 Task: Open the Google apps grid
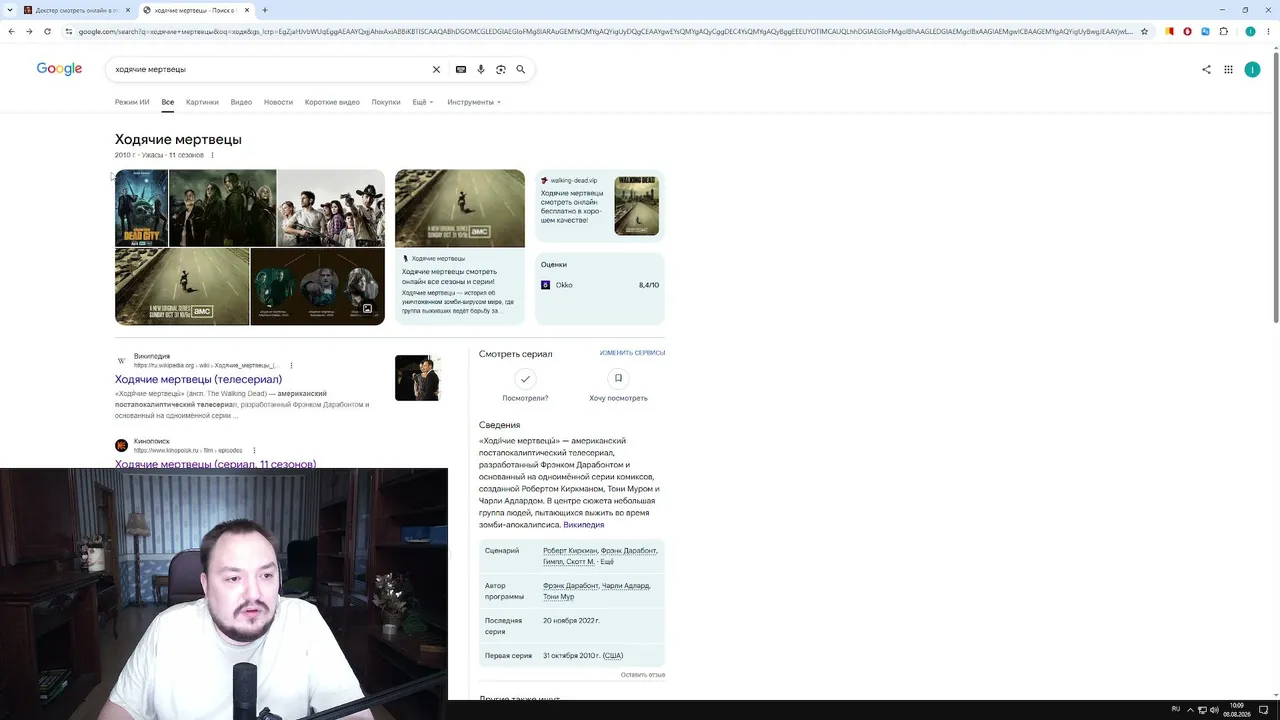coord(1229,69)
